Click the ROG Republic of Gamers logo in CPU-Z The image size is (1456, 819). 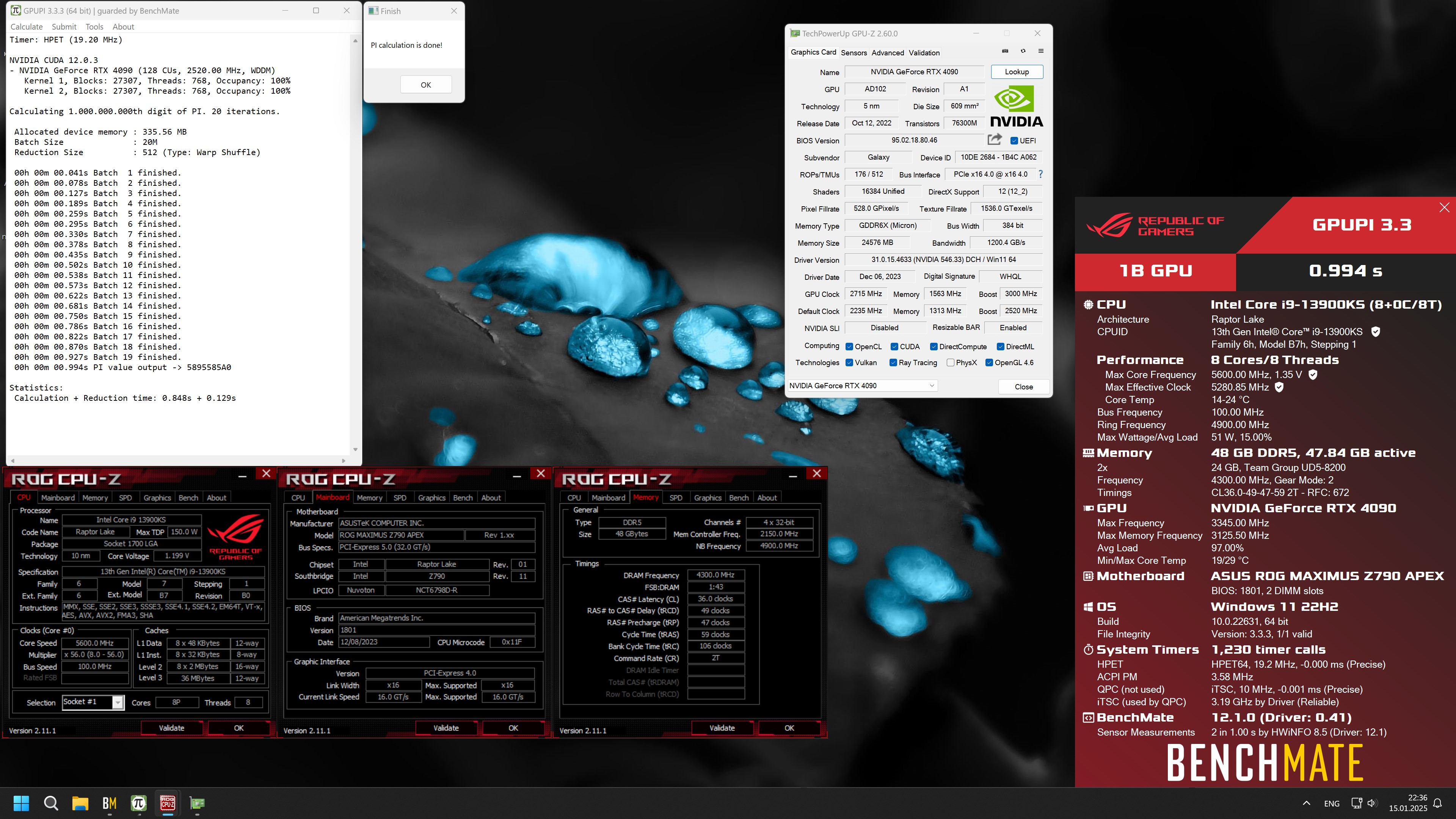tap(236, 537)
